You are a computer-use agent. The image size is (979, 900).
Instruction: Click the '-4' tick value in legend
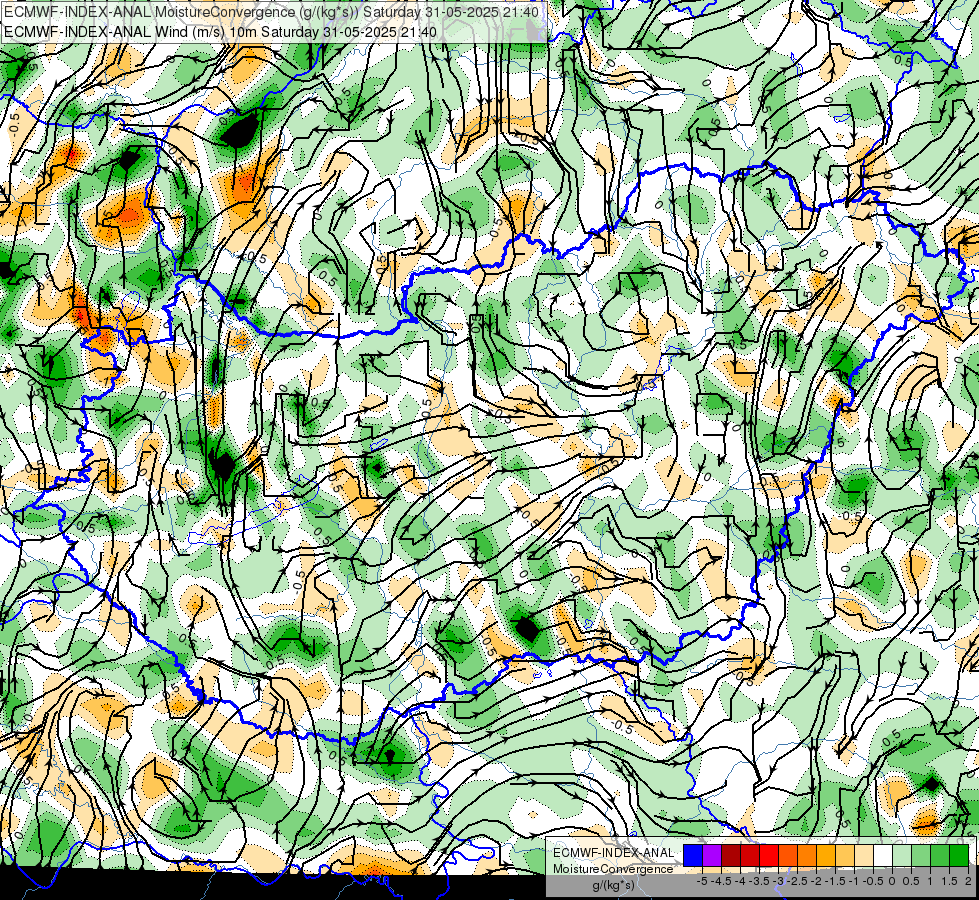pyautogui.click(x=740, y=881)
